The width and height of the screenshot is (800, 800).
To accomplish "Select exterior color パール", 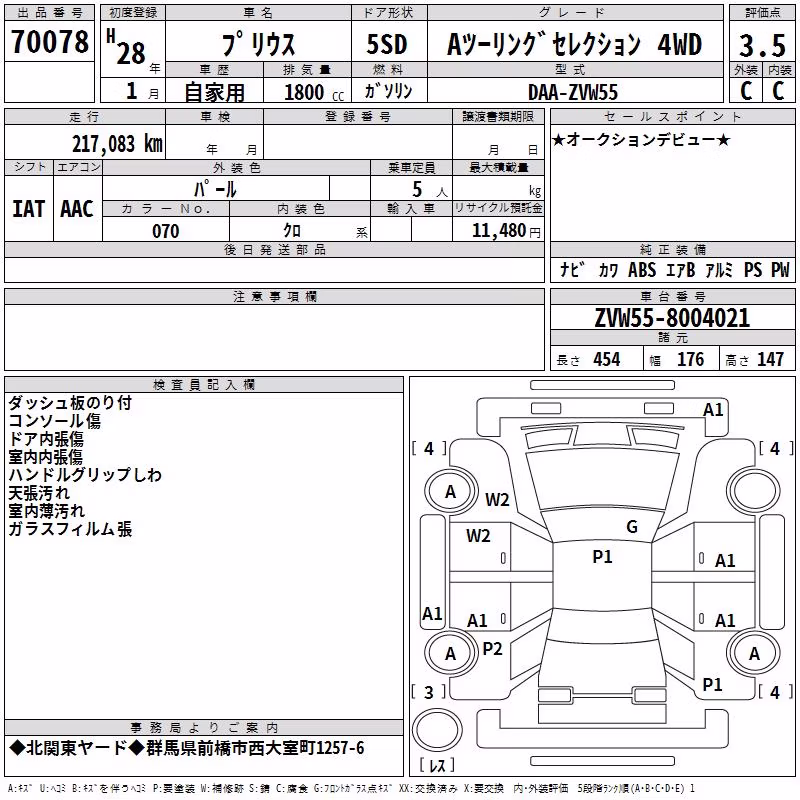I will (215, 189).
